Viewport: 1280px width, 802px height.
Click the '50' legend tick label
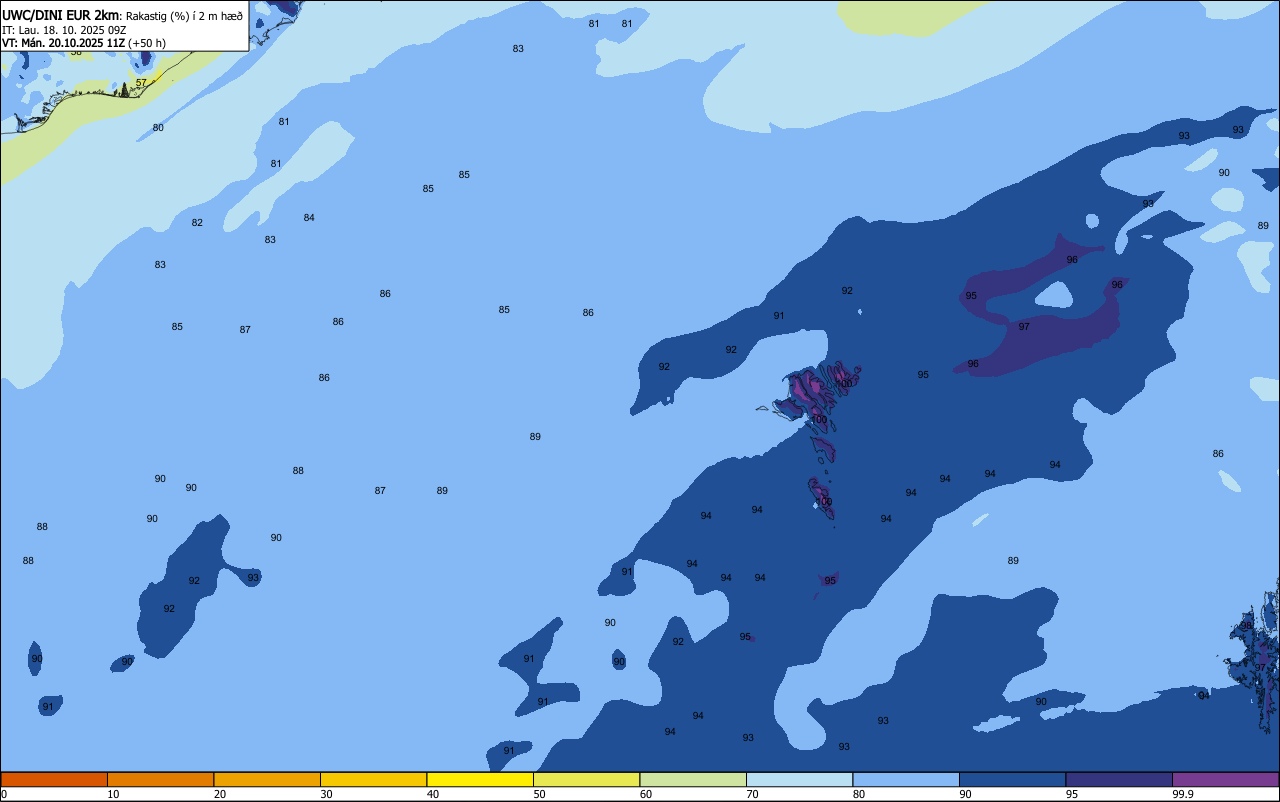click(539, 794)
